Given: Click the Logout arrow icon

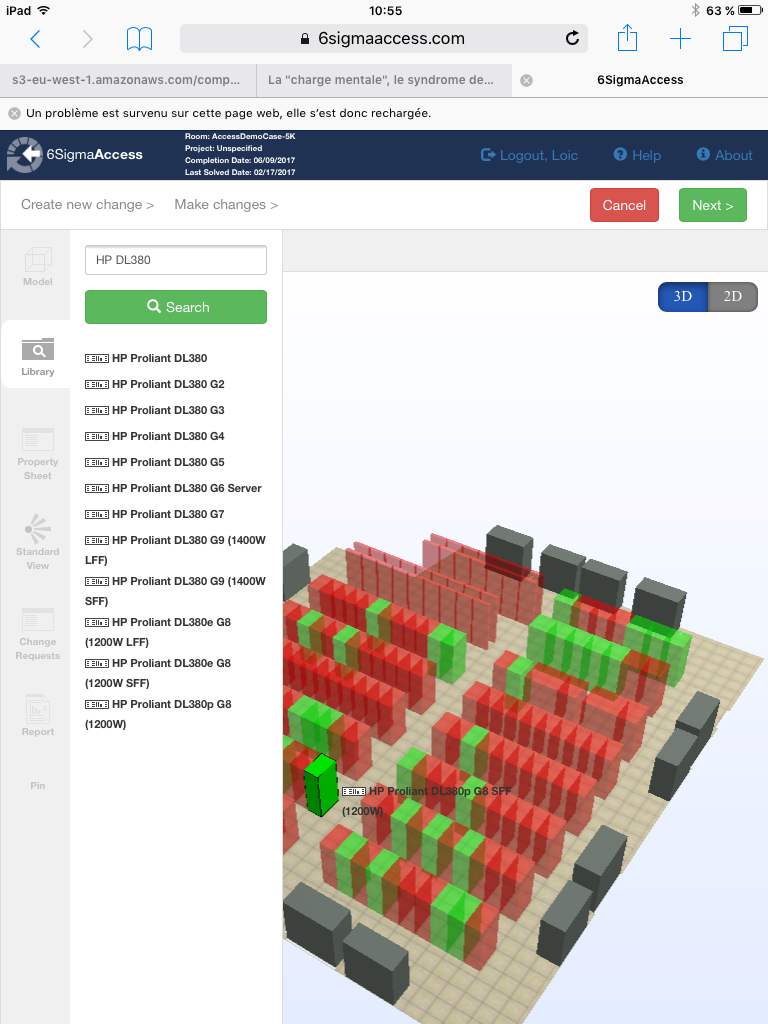Looking at the screenshot, I should [488, 155].
